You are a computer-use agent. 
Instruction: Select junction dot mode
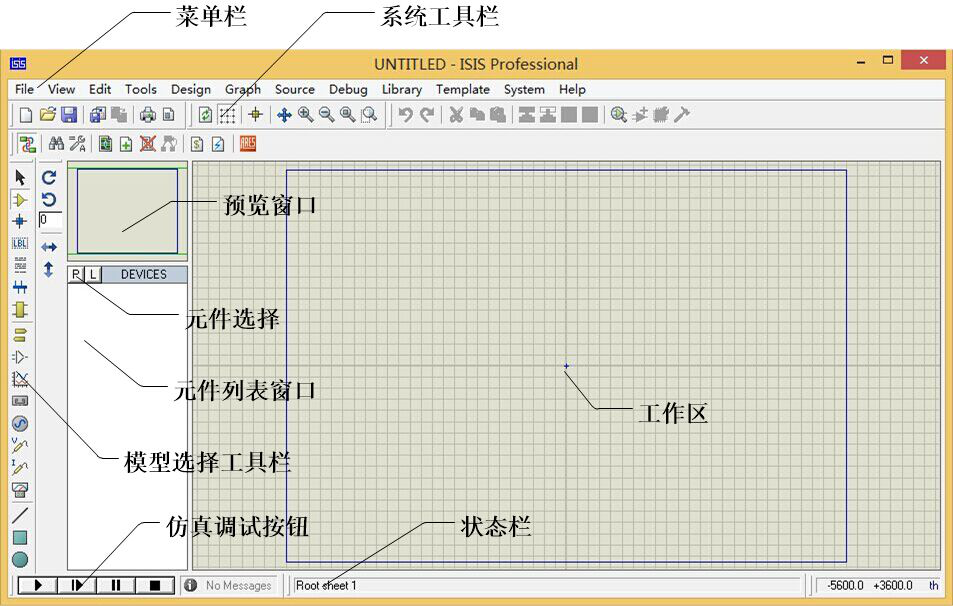click(x=20, y=221)
